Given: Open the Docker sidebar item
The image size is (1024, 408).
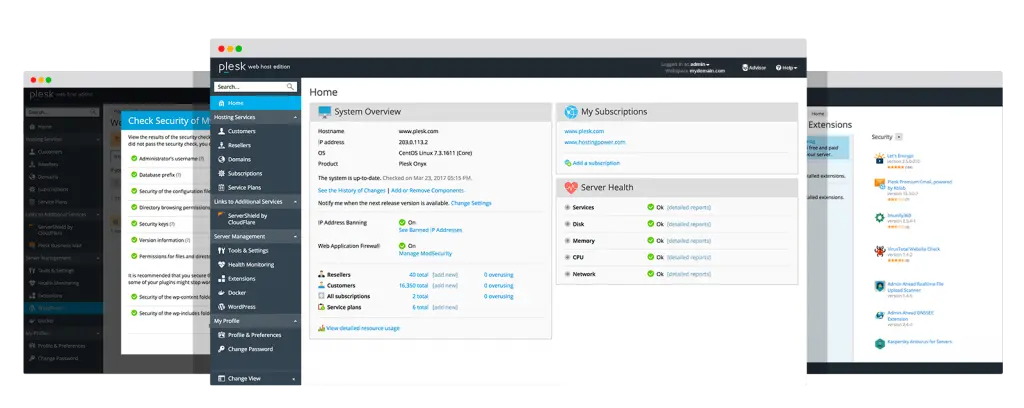Looking at the screenshot, I should 239,292.
